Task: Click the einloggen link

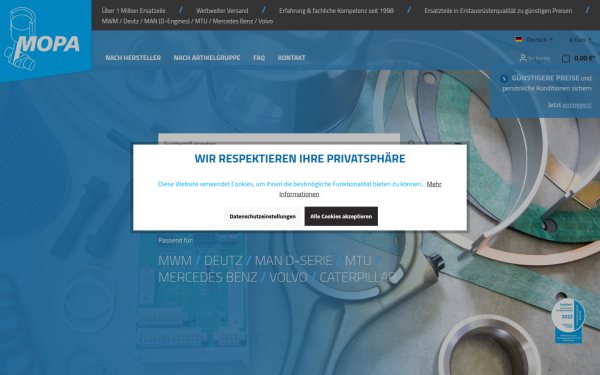Action: pos(577,105)
